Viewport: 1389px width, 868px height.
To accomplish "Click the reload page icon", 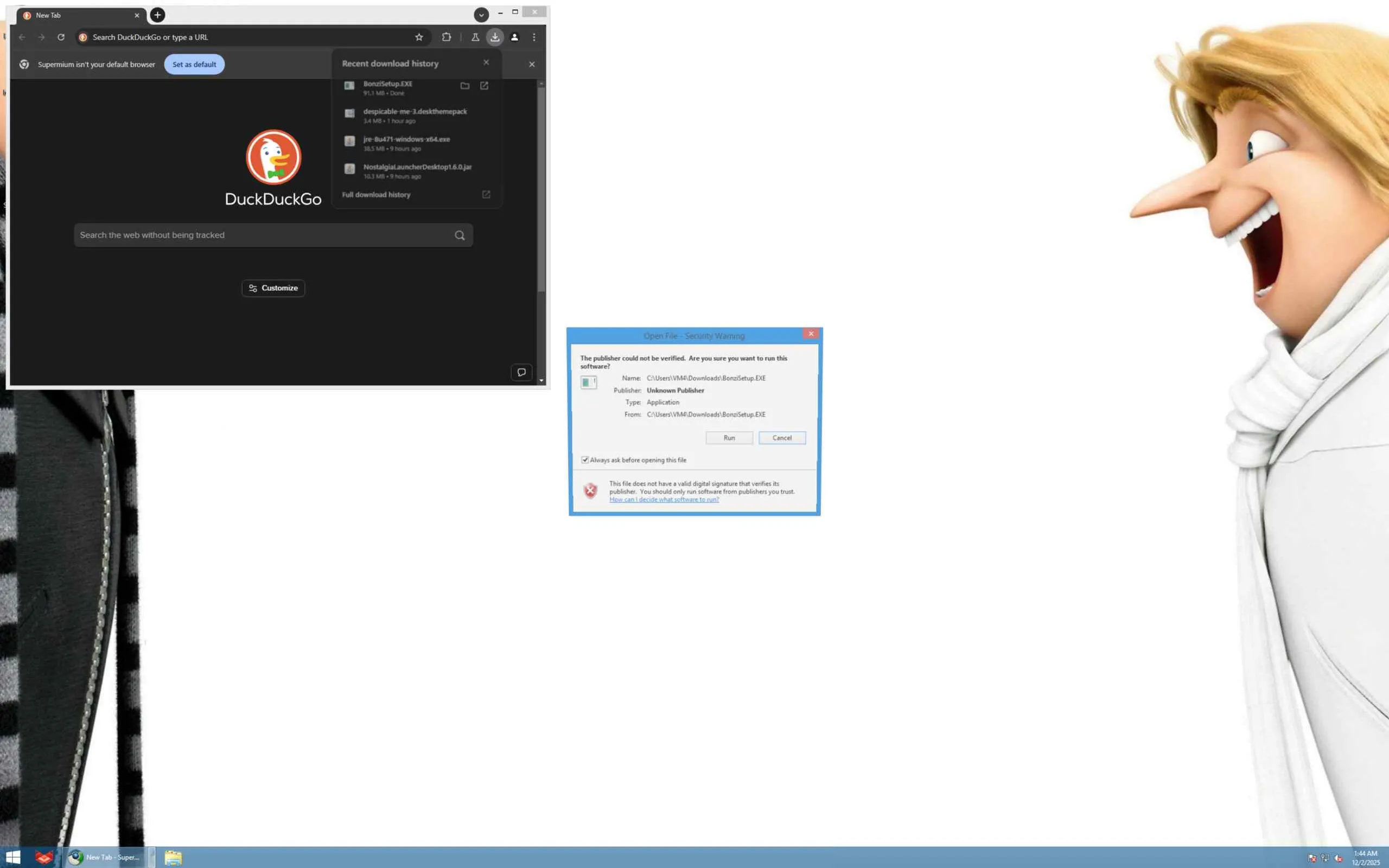I will pyautogui.click(x=61, y=37).
